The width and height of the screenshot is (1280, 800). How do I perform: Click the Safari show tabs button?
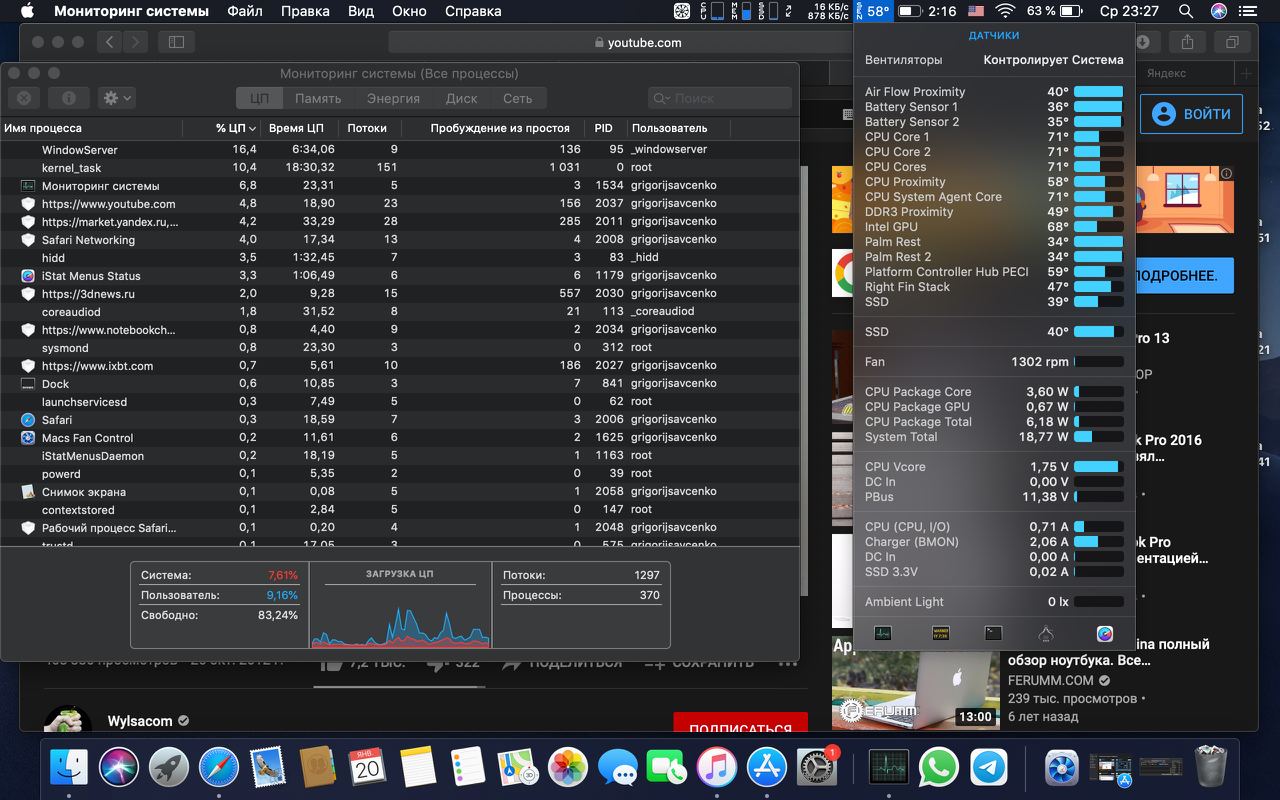pyautogui.click(x=1232, y=42)
